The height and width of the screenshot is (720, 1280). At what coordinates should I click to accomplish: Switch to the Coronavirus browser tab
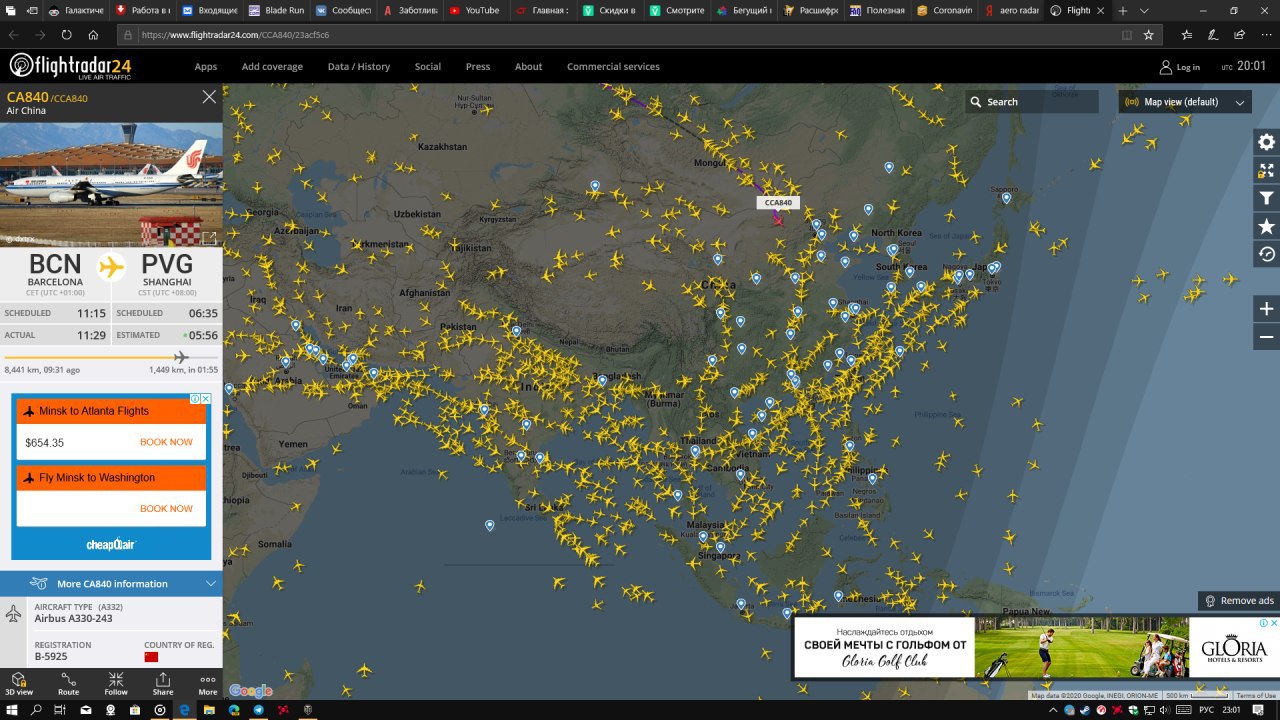(x=945, y=10)
